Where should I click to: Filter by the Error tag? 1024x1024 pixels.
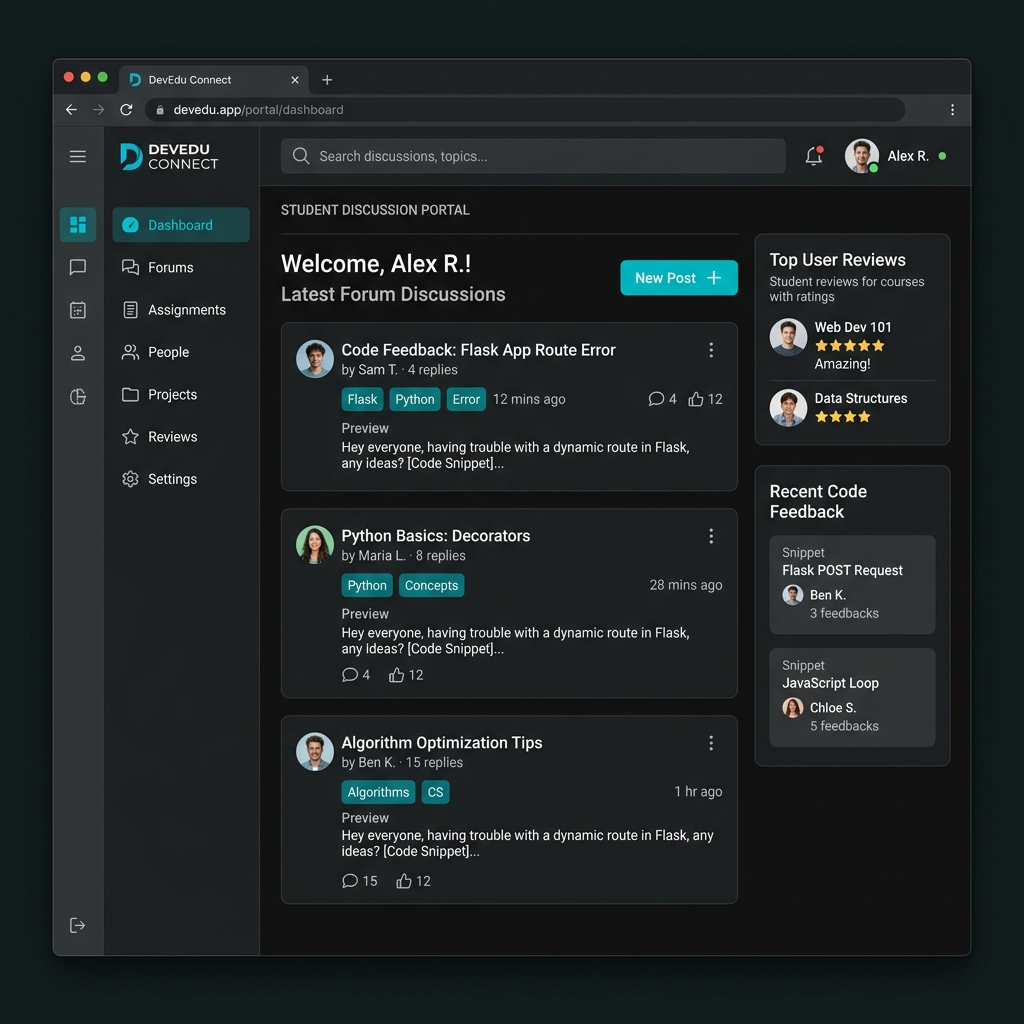point(466,399)
